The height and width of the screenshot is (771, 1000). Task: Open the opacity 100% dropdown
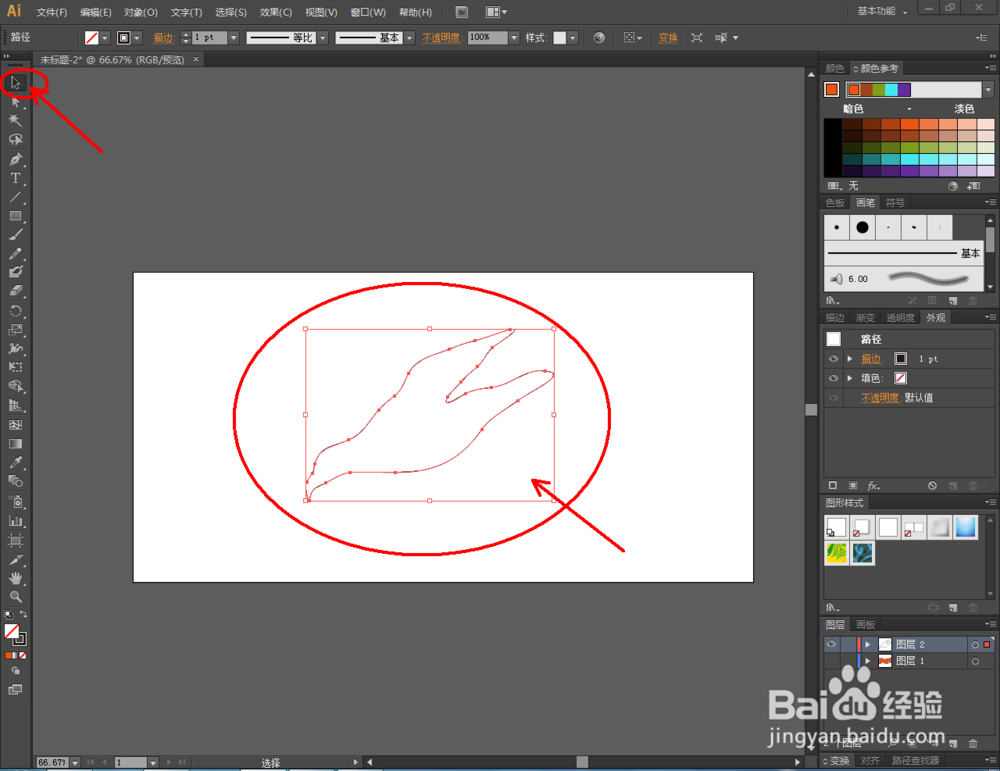coord(514,38)
